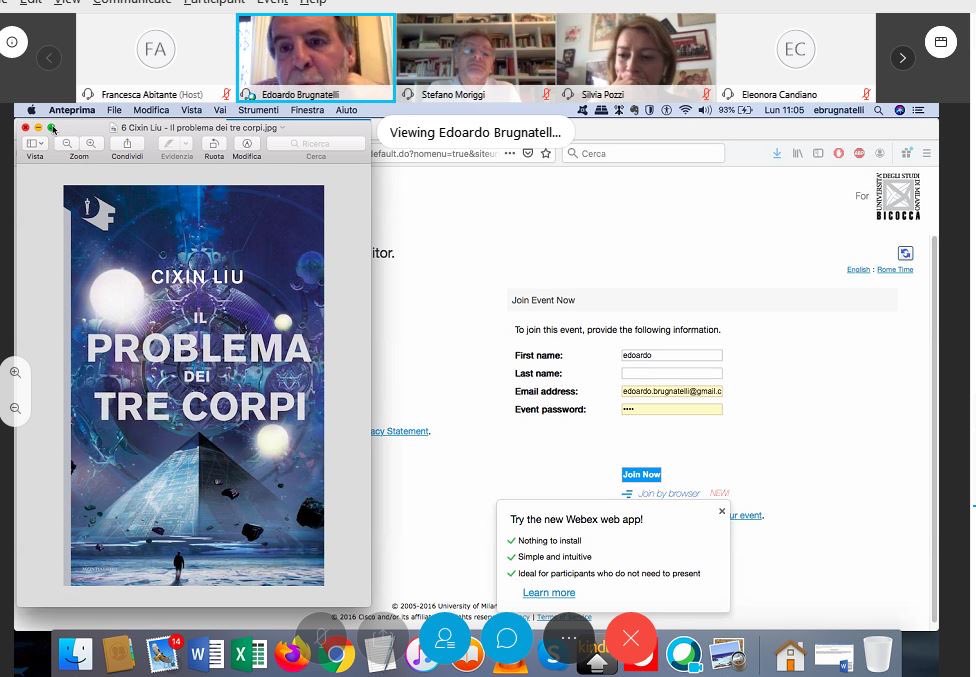Click Eleonora Candiano avatar tile
Image resolution: width=976 pixels, height=677 pixels.
click(x=795, y=58)
